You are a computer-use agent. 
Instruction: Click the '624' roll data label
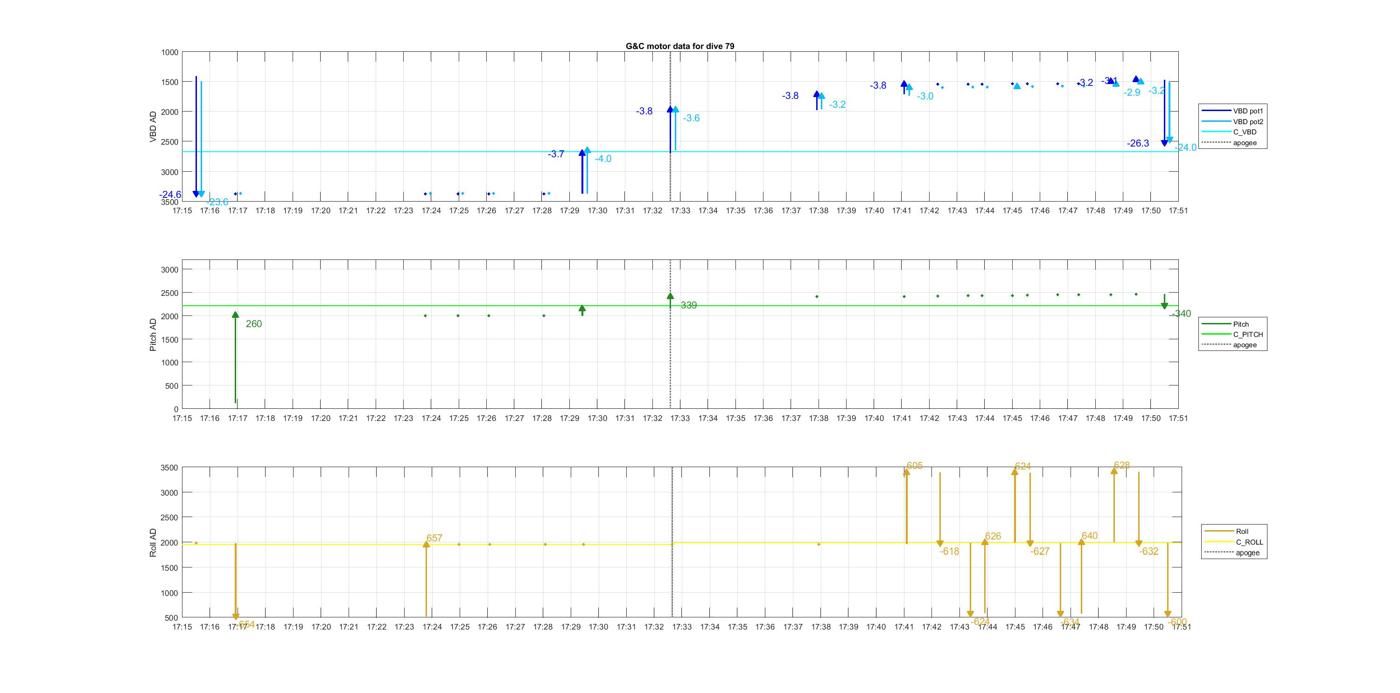1022,467
